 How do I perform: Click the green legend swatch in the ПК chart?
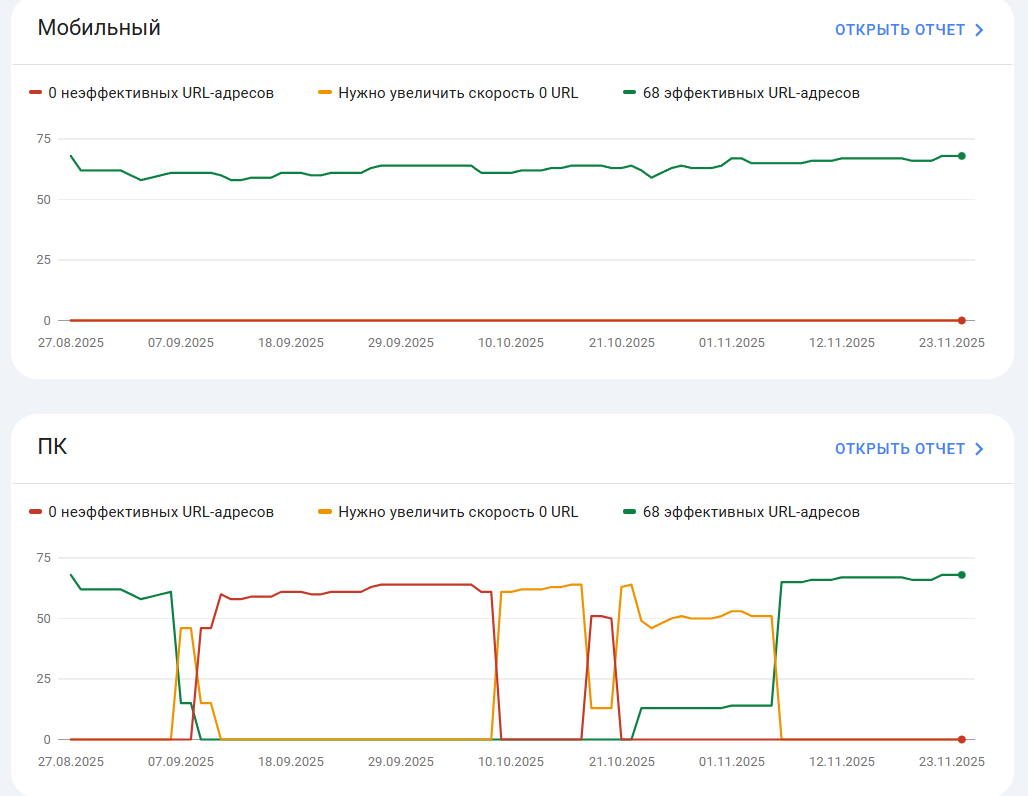pos(629,512)
